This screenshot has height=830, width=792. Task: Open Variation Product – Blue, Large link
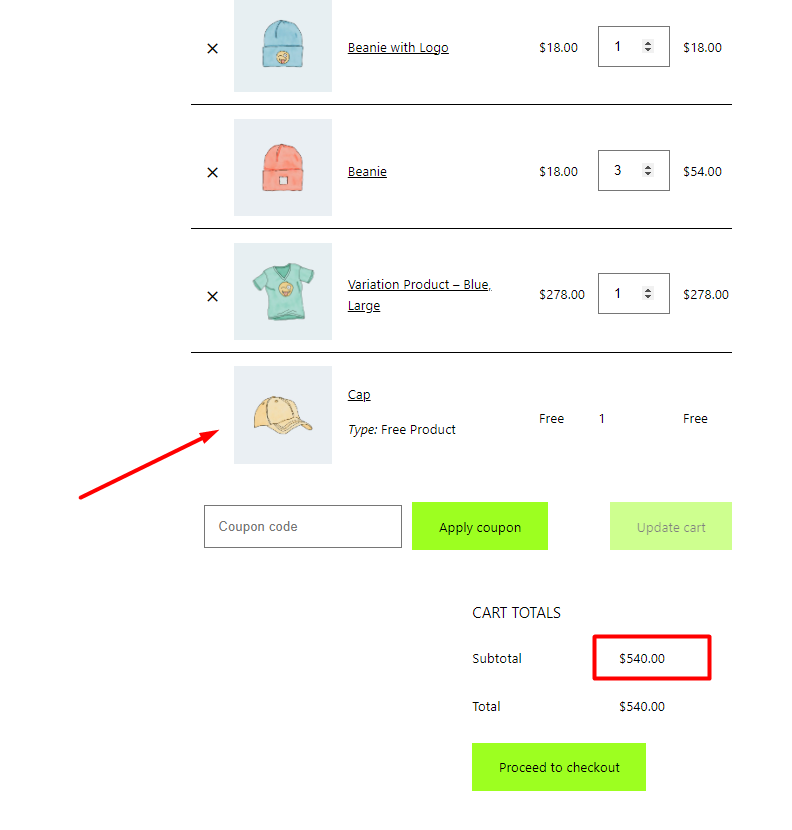pyautogui.click(x=419, y=295)
